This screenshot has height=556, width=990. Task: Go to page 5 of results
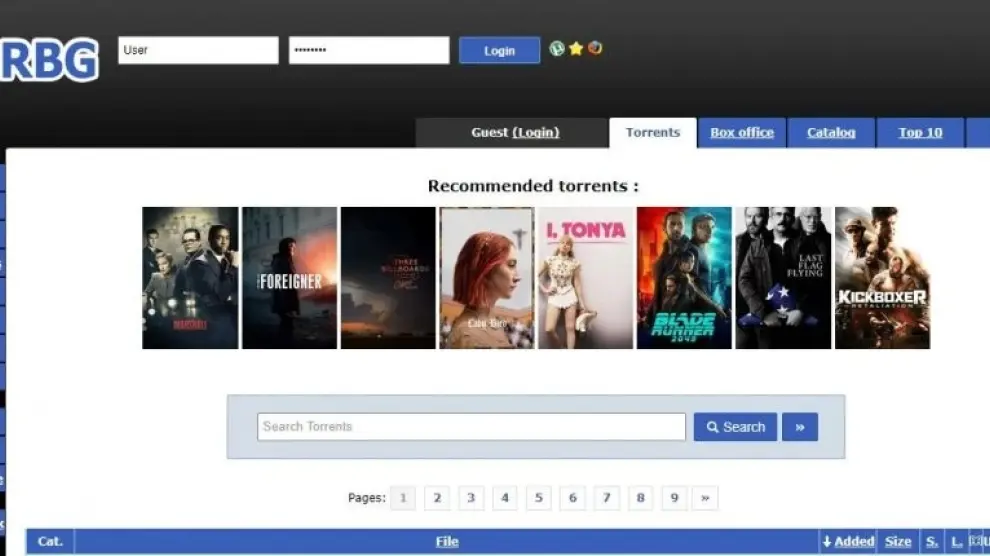pos(538,498)
